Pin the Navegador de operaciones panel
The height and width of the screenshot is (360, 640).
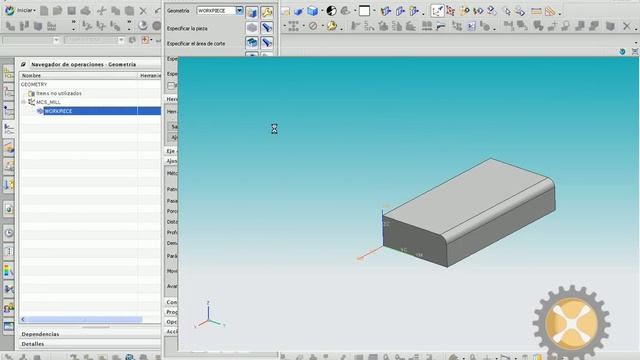click(23, 64)
